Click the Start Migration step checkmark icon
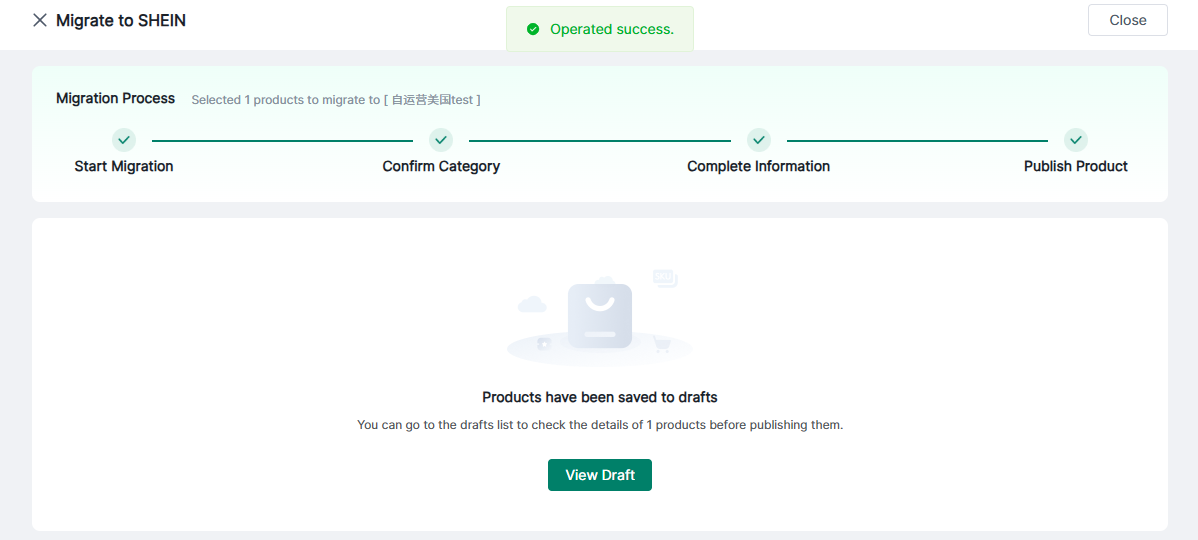Viewport: 1198px width, 540px height. point(124,140)
